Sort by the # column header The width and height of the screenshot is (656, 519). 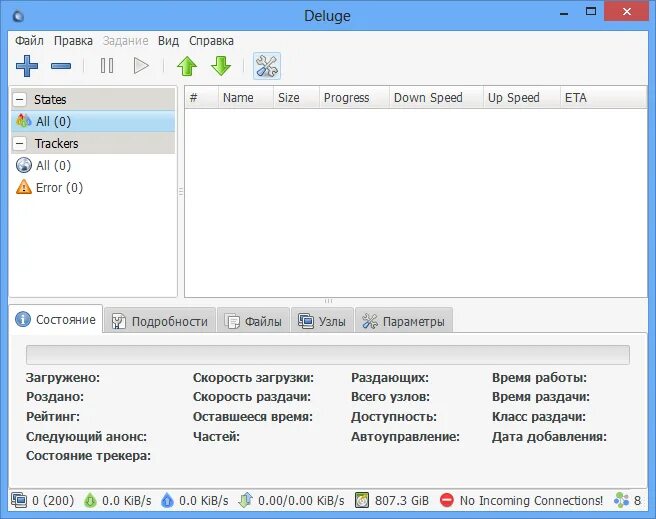coord(202,97)
